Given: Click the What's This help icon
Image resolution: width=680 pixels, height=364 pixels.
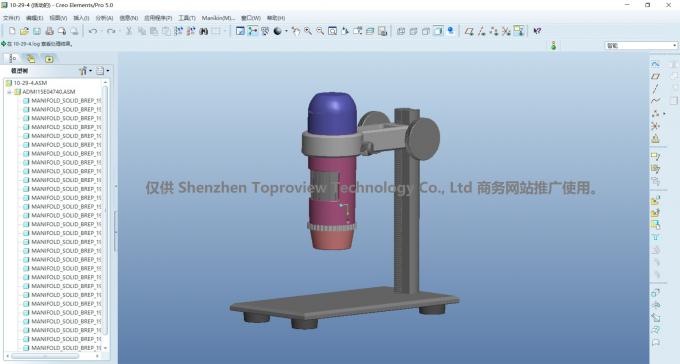Looking at the screenshot, I should pyautogui.click(x=537, y=31).
